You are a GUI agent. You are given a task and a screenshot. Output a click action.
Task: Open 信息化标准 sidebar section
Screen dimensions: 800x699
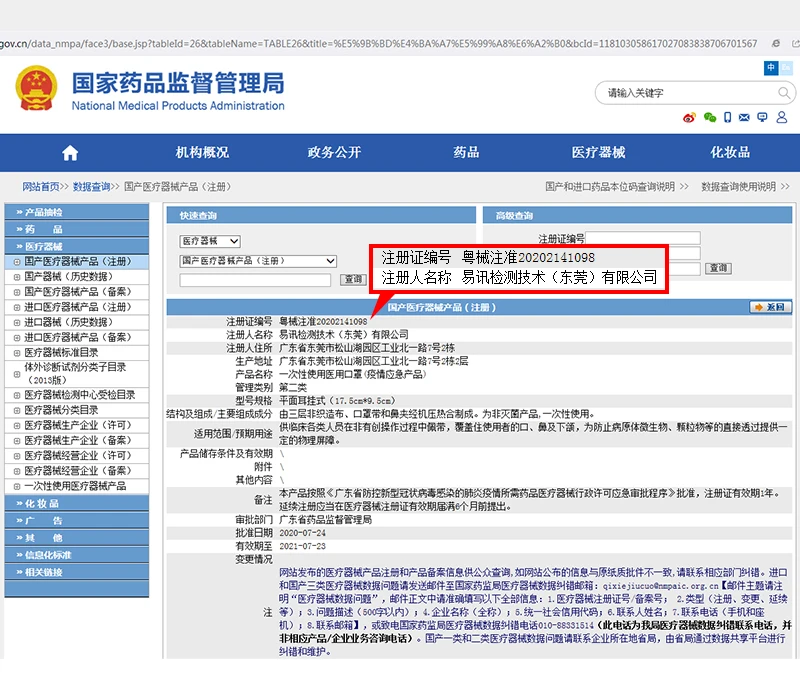coord(77,555)
